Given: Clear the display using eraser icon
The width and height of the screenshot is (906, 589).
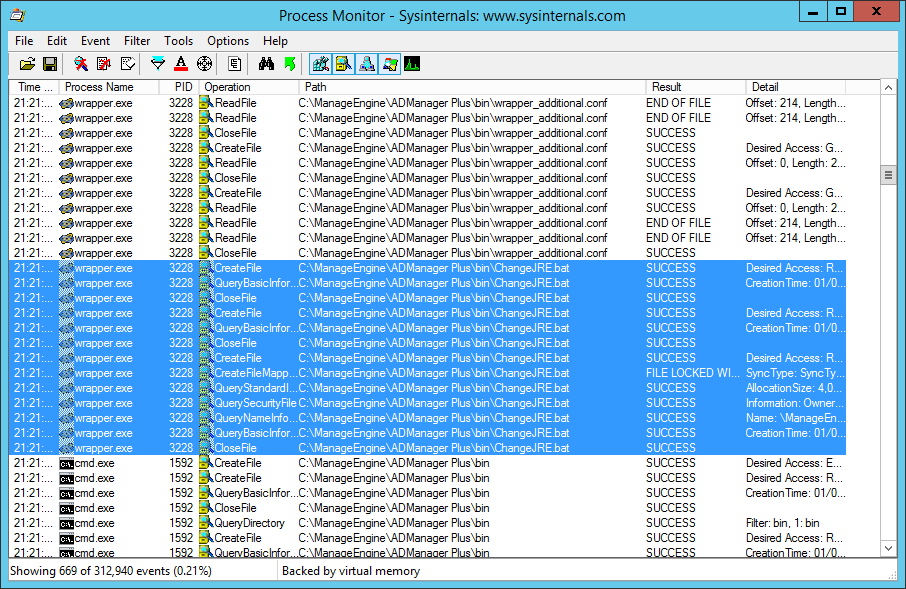Looking at the screenshot, I should tap(128, 64).
